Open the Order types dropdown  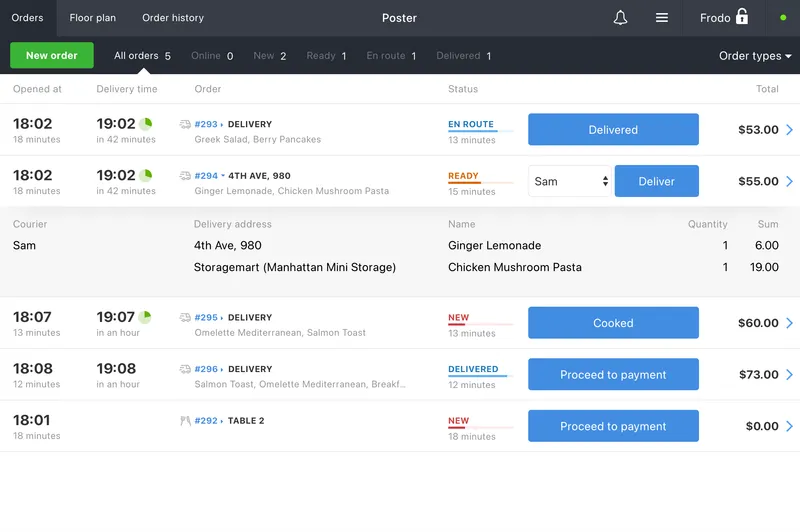click(x=755, y=56)
